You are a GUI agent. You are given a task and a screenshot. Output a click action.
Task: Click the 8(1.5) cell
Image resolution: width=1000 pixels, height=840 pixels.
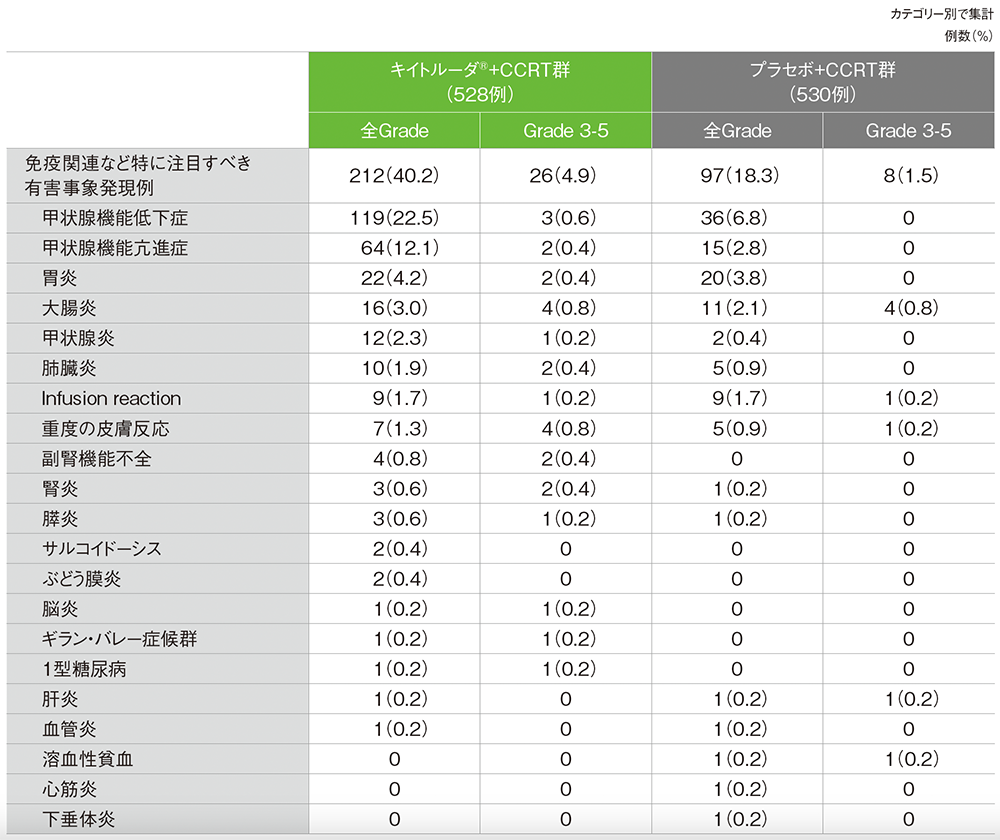[911, 175]
